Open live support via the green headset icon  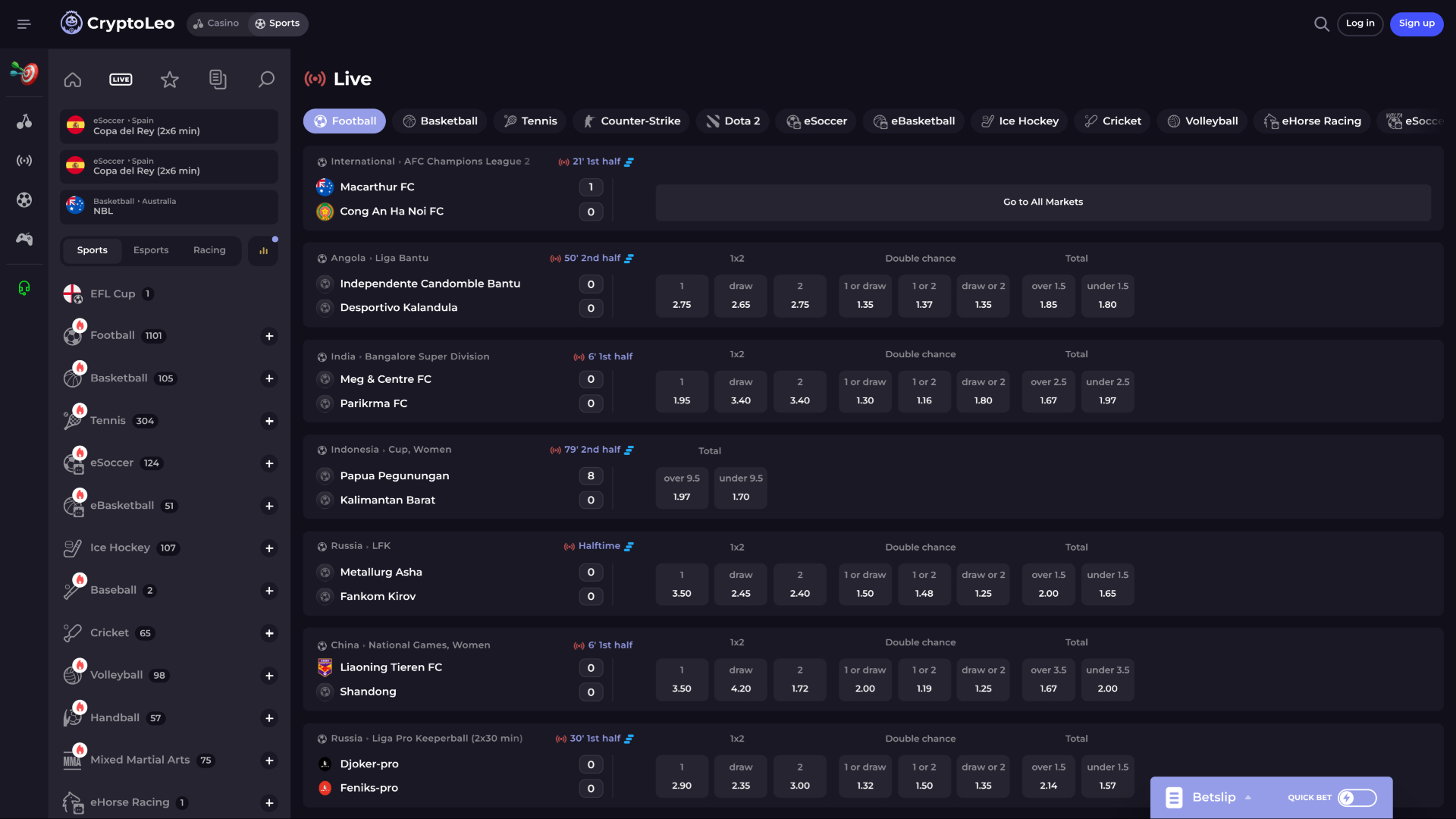(24, 288)
